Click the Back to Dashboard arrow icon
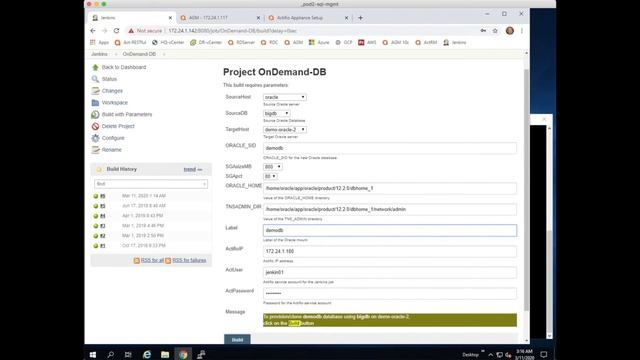The width and height of the screenshot is (640, 360). 96,67
